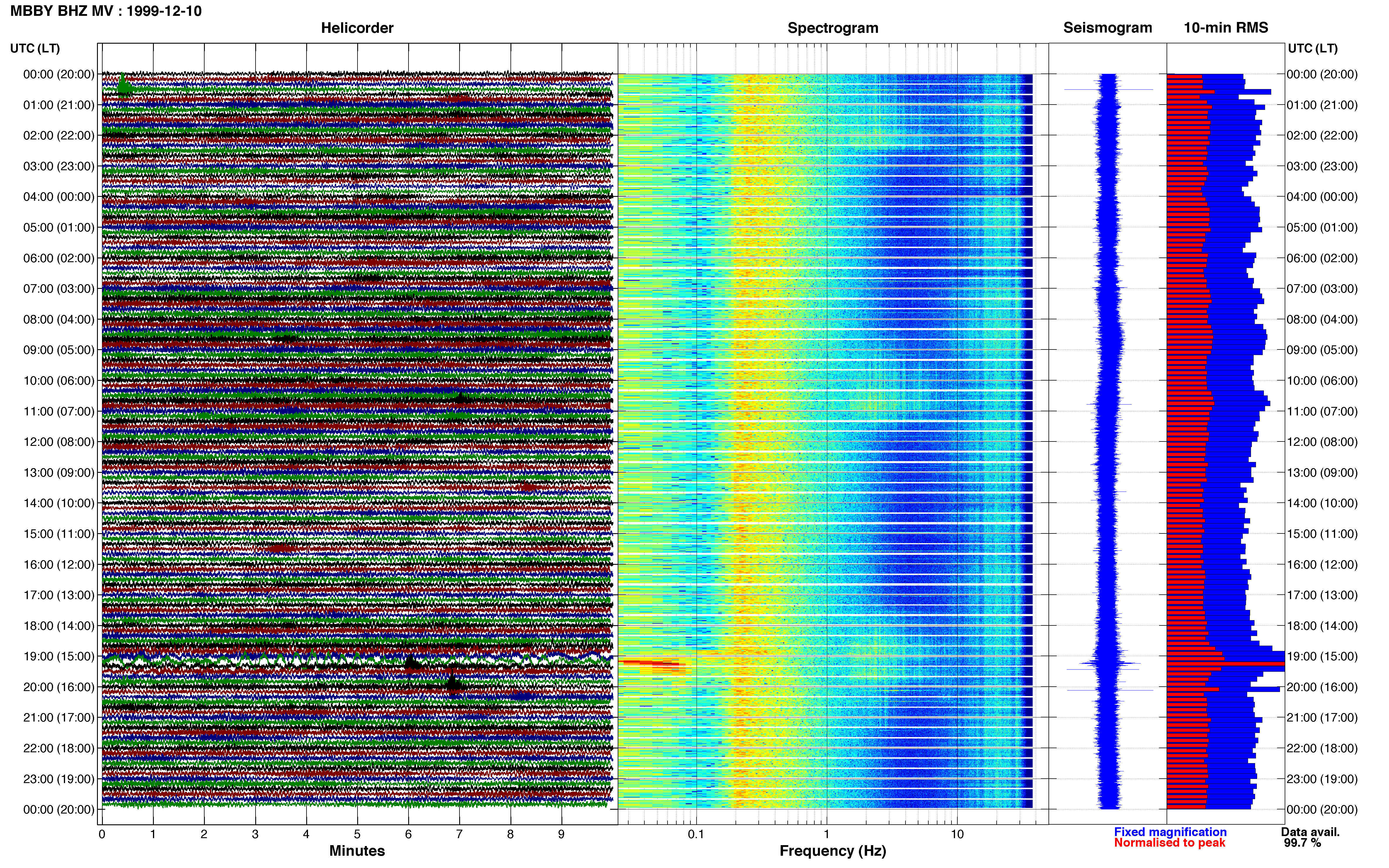This screenshot has height=868, width=1389.
Task: Click left time label '17:00 (13:00)'
Action: (x=59, y=595)
